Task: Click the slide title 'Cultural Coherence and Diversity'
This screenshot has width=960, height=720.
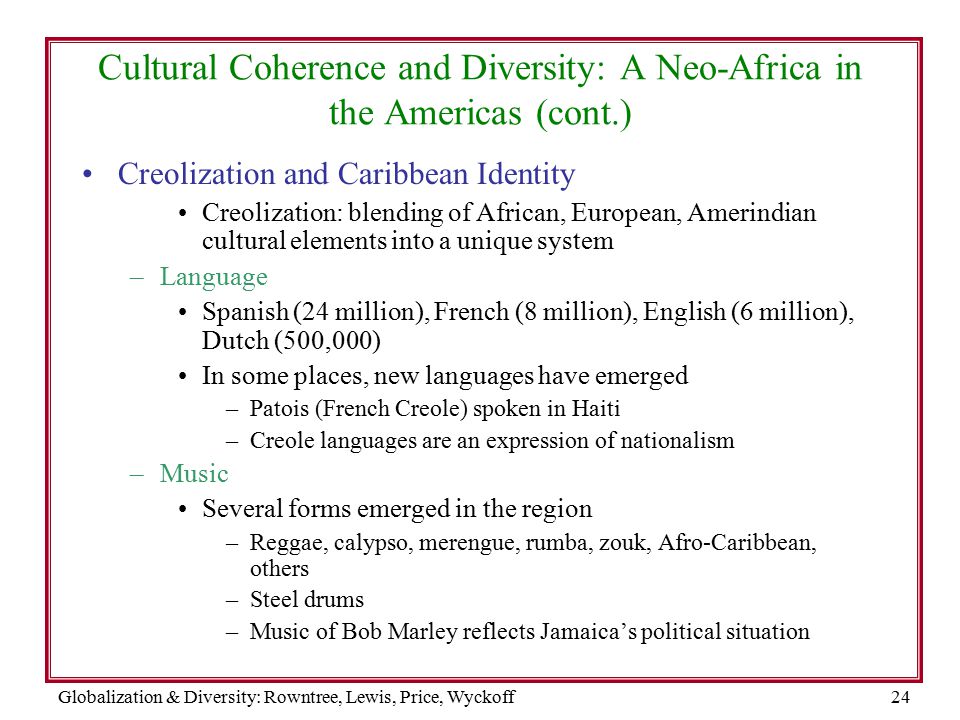Action: coord(479,90)
